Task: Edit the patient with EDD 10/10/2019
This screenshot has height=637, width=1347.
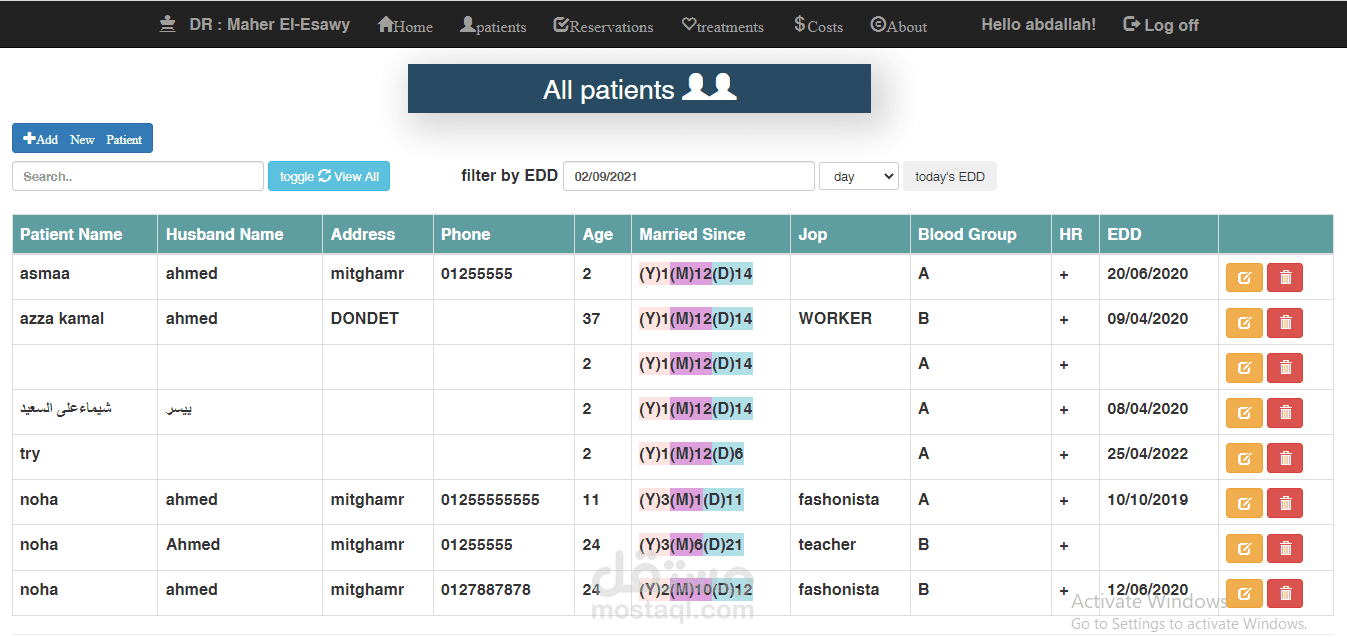Action: tap(1244, 503)
